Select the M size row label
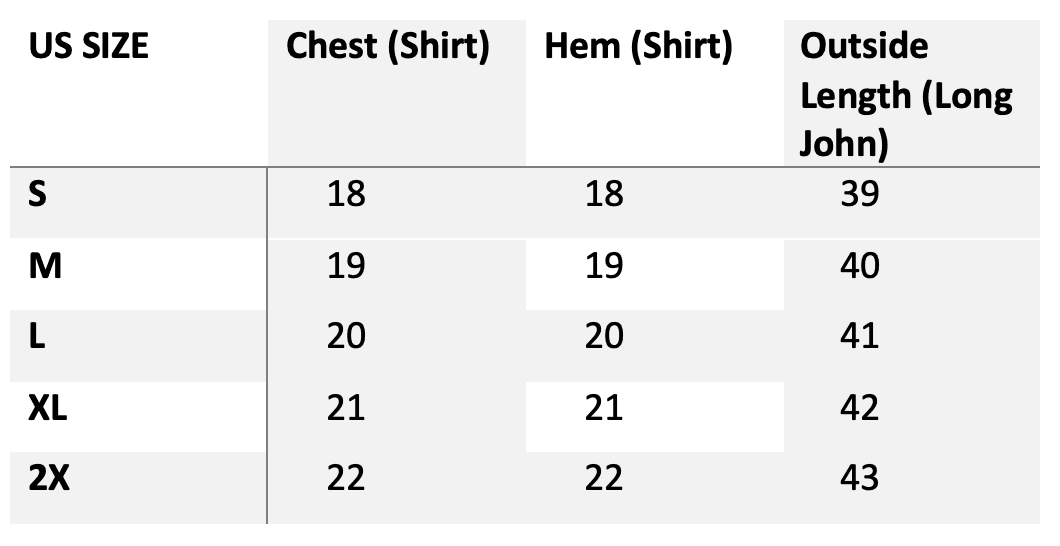The image size is (1060, 546). 45,266
